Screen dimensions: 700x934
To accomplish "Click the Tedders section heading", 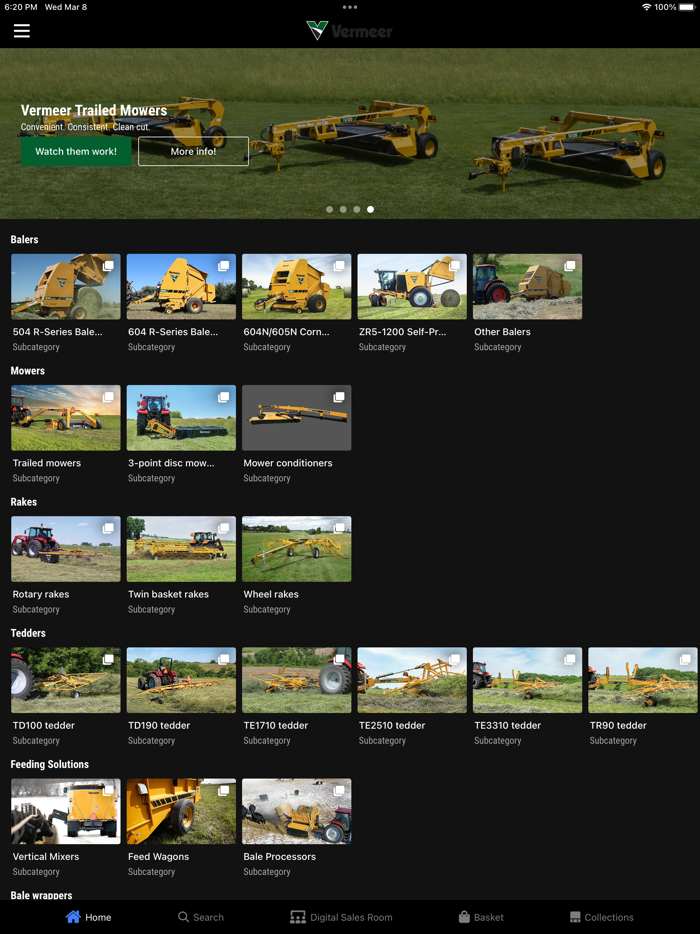I will click(28, 633).
